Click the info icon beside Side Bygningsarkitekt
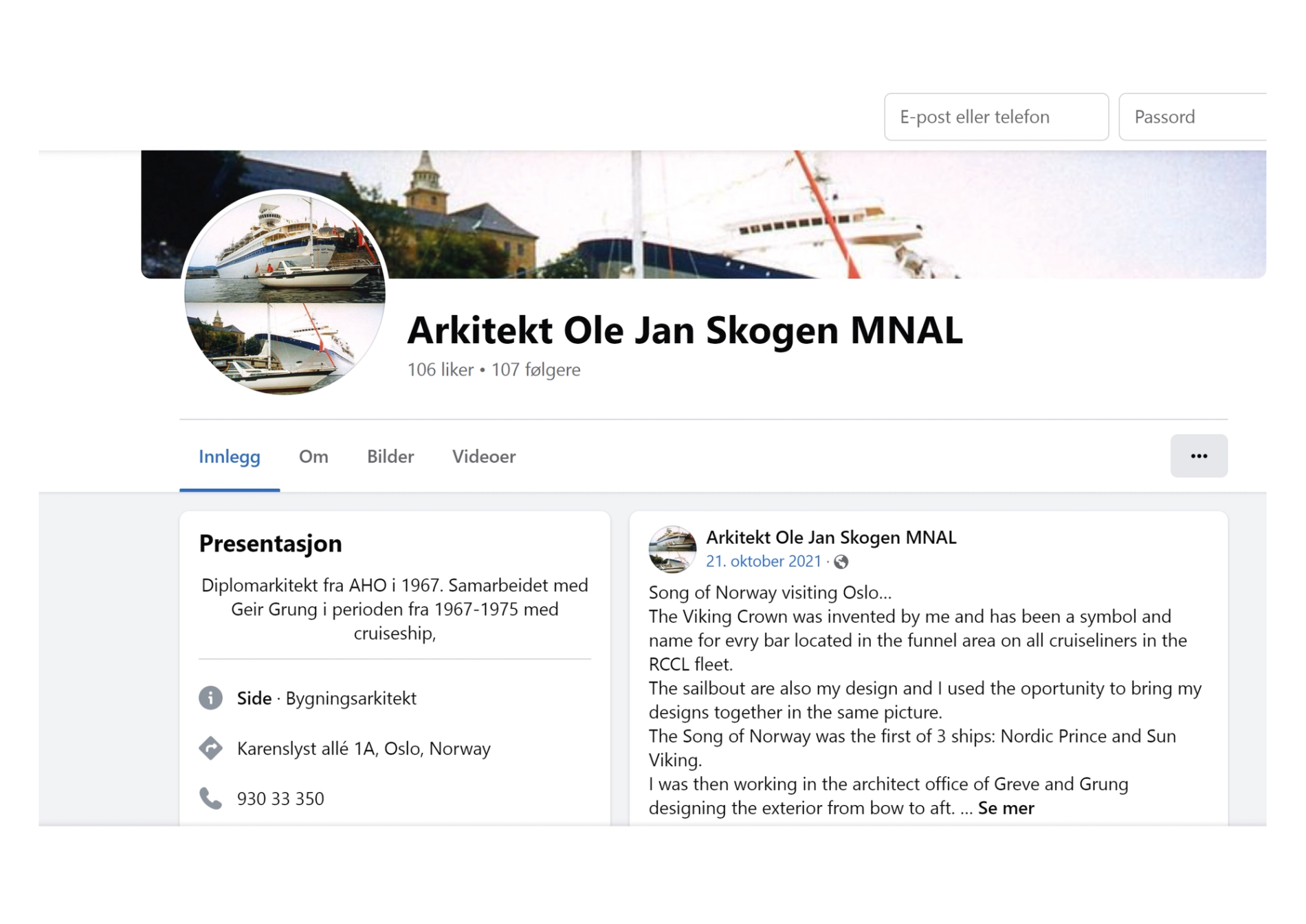This screenshot has height=924, width=1306. (x=210, y=698)
